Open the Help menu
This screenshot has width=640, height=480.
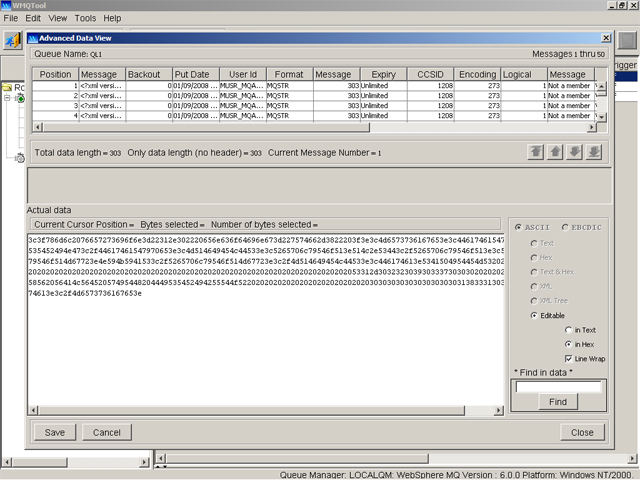click(112, 18)
